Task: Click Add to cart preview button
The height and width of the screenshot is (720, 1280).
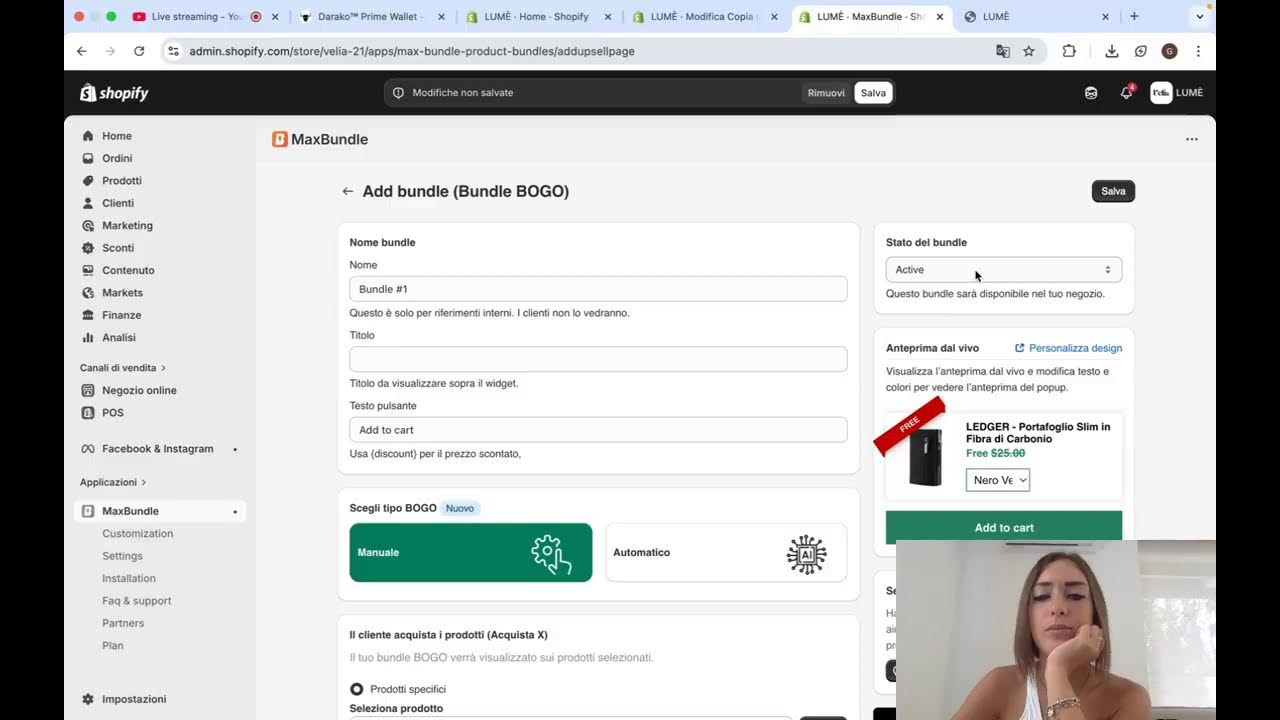Action: pyautogui.click(x=1004, y=527)
